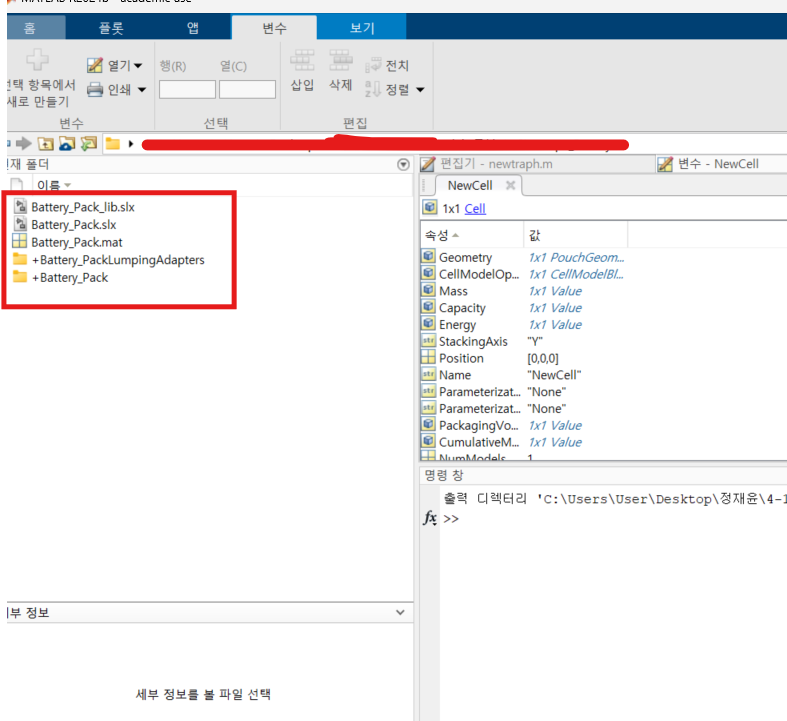Open Geometry 1x1 PouchGeom value

576,257
